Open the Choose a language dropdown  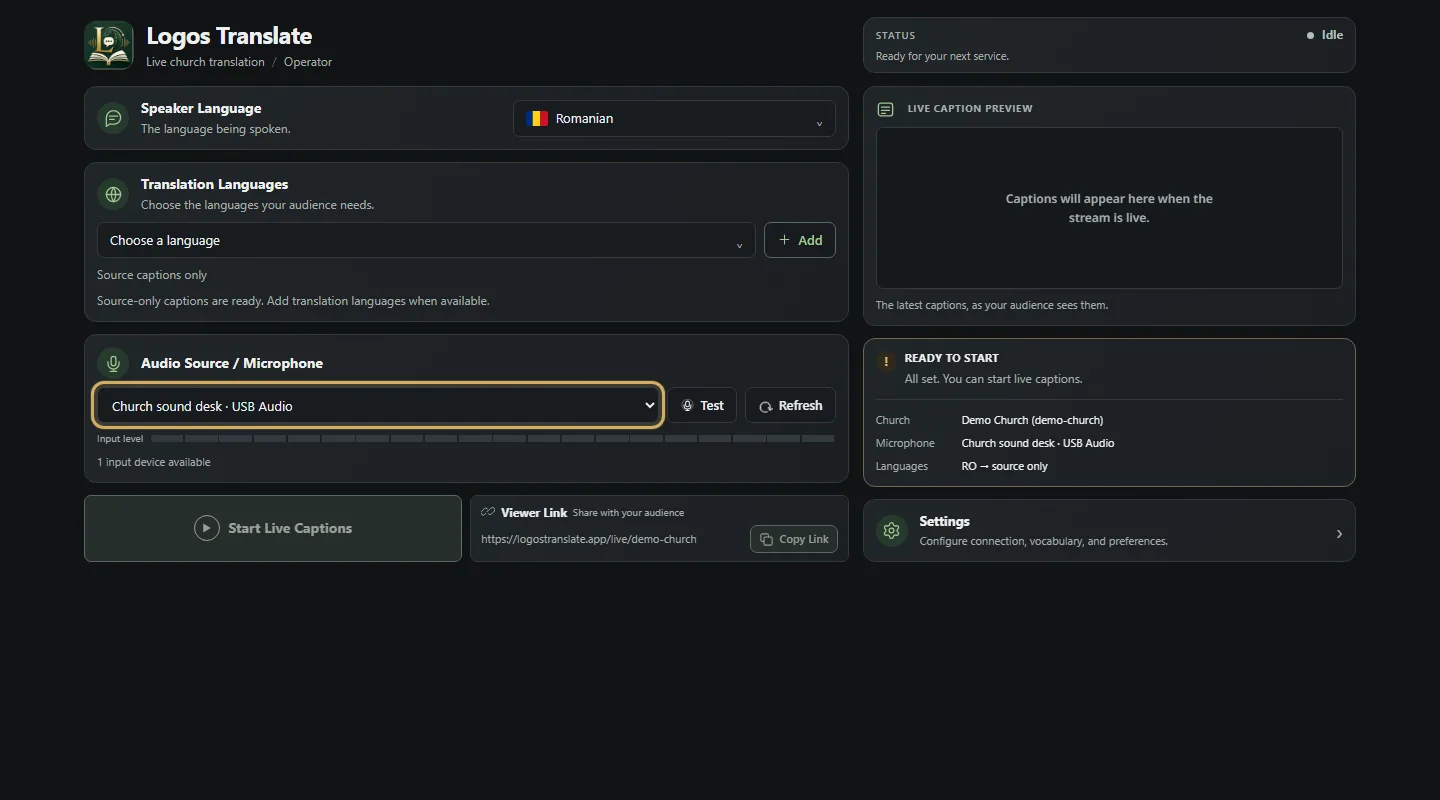(426, 240)
